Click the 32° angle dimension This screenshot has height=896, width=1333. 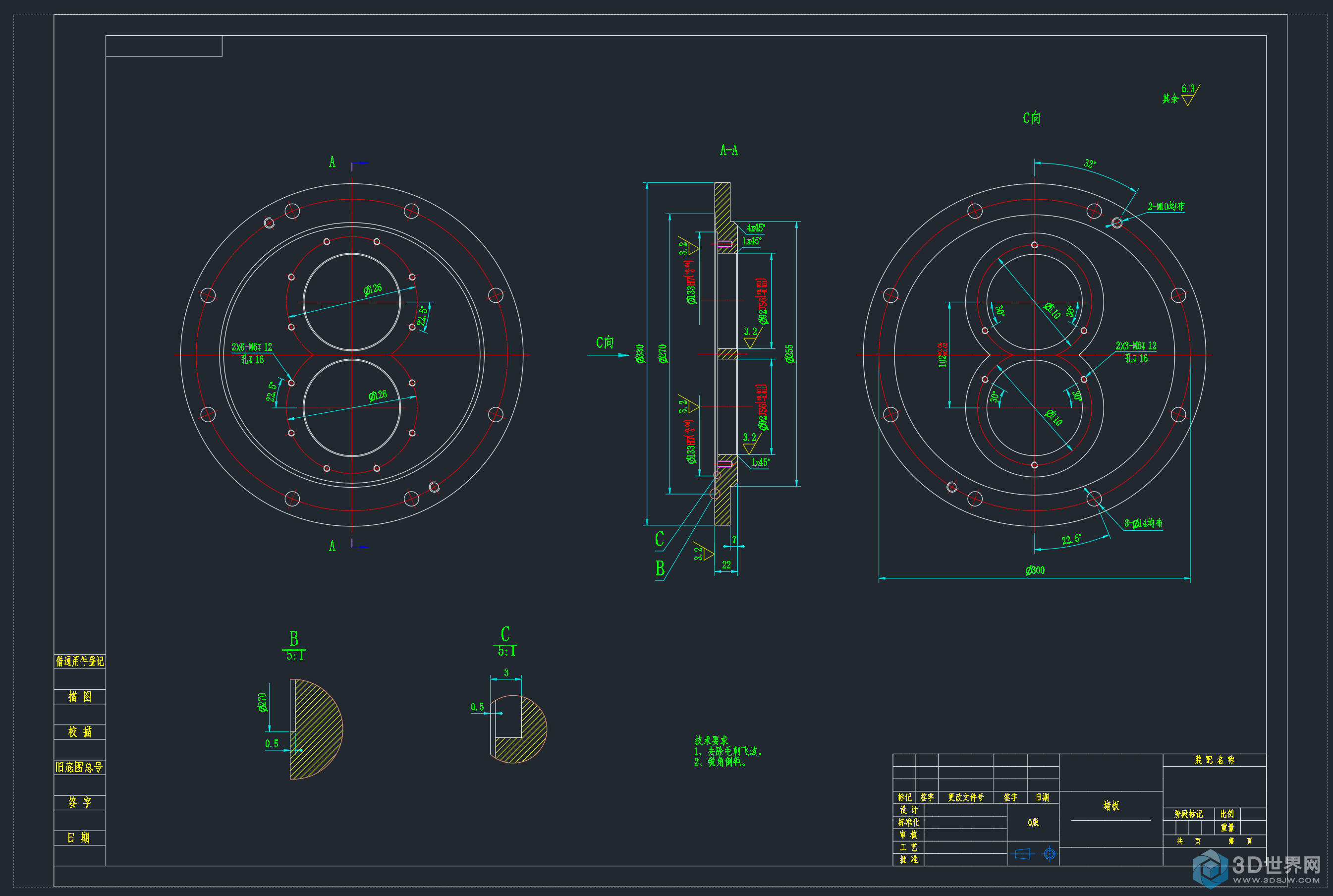point(1090,164)
